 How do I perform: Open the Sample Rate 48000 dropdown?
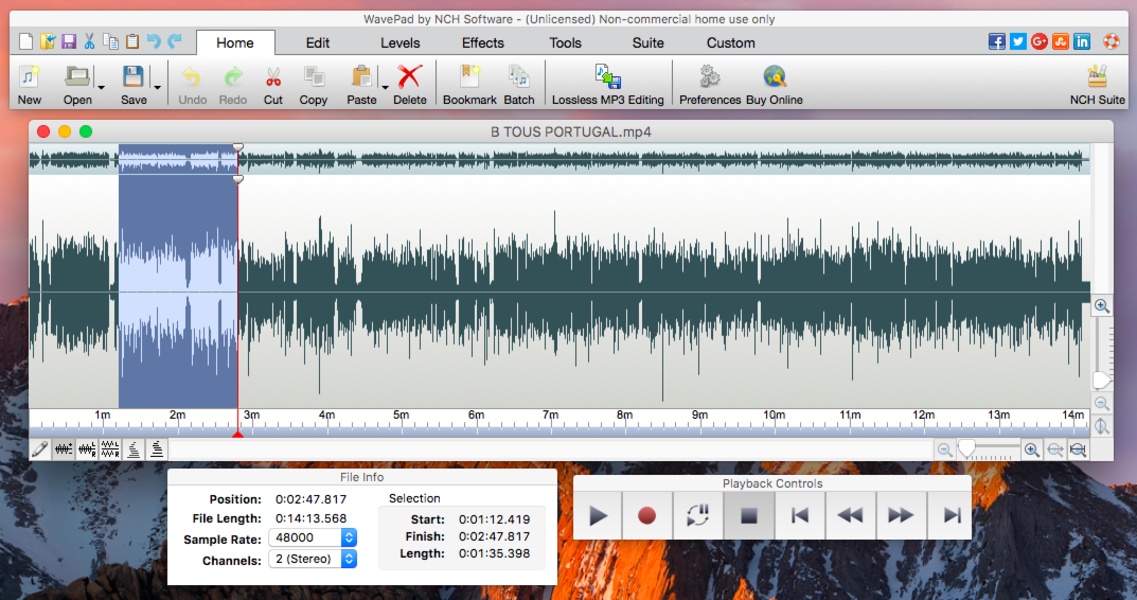(x=313, y=538)
